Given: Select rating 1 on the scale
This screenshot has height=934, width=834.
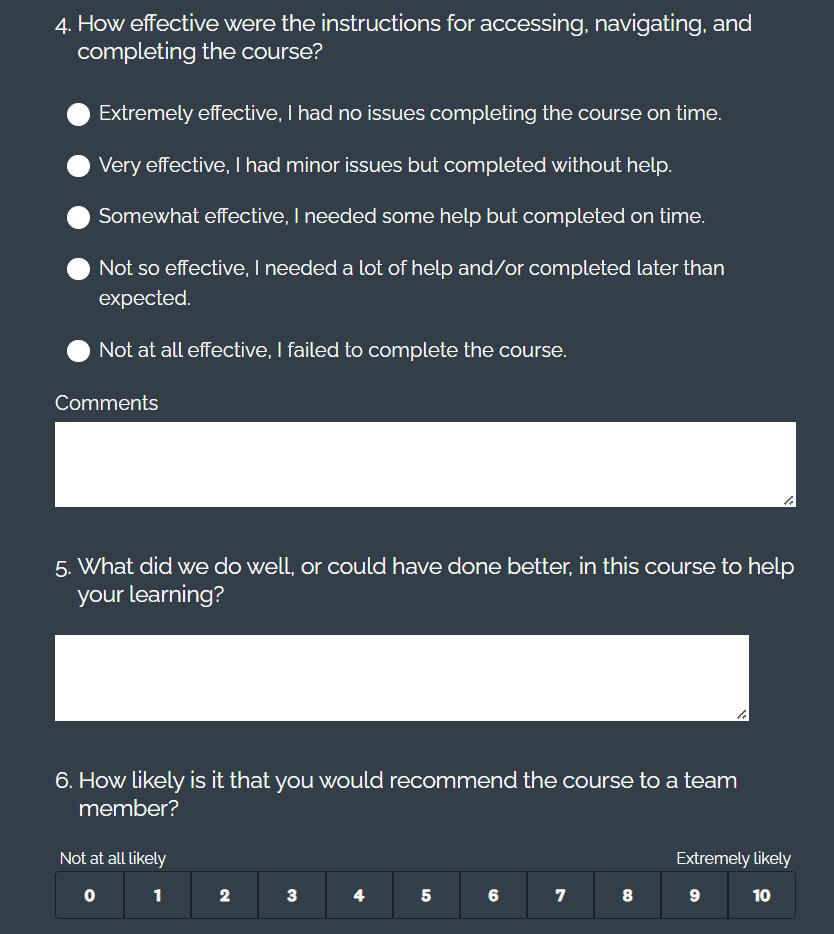Looking at the screenshot, I should pyautogui.click(x=157, y=895).
